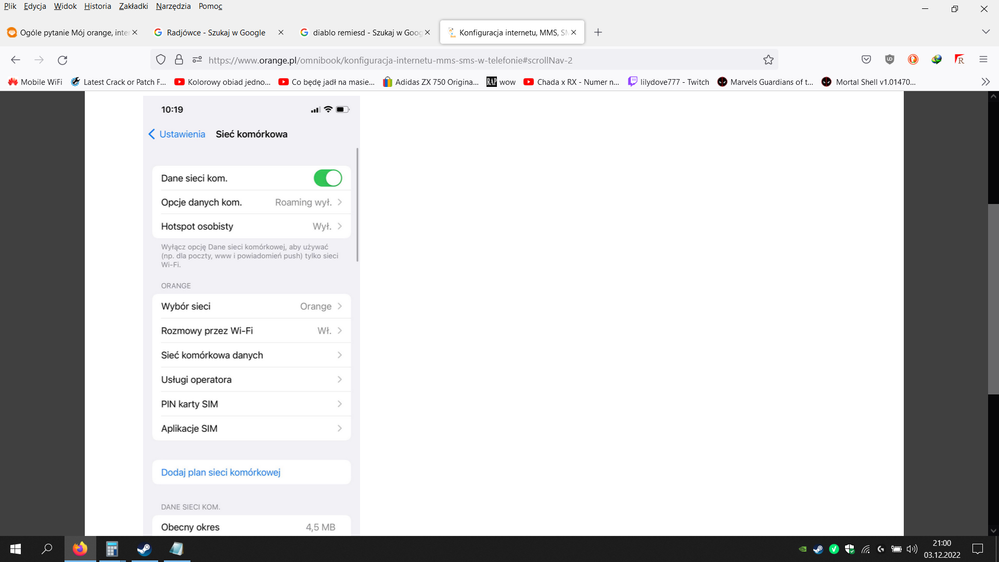Viewport: 999px width, 562px height.
Task: Open the Historia menu
Action: [x=98, y=6]
